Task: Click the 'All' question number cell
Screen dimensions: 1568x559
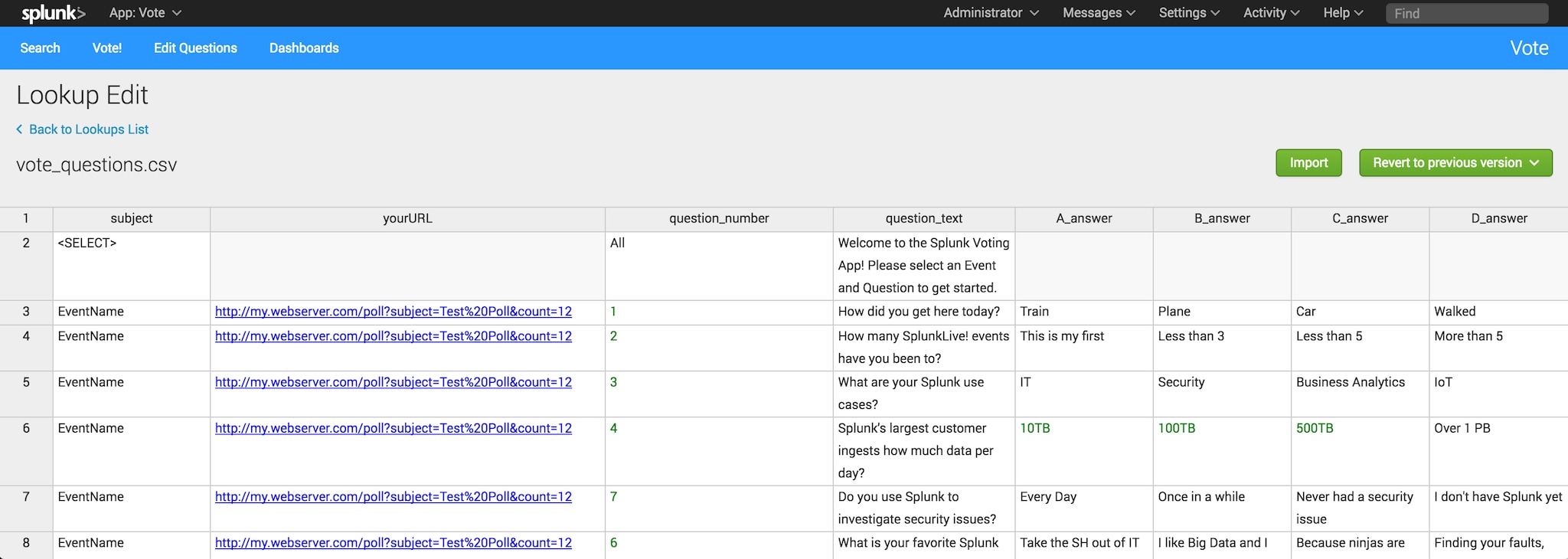Action: [719, 266]
